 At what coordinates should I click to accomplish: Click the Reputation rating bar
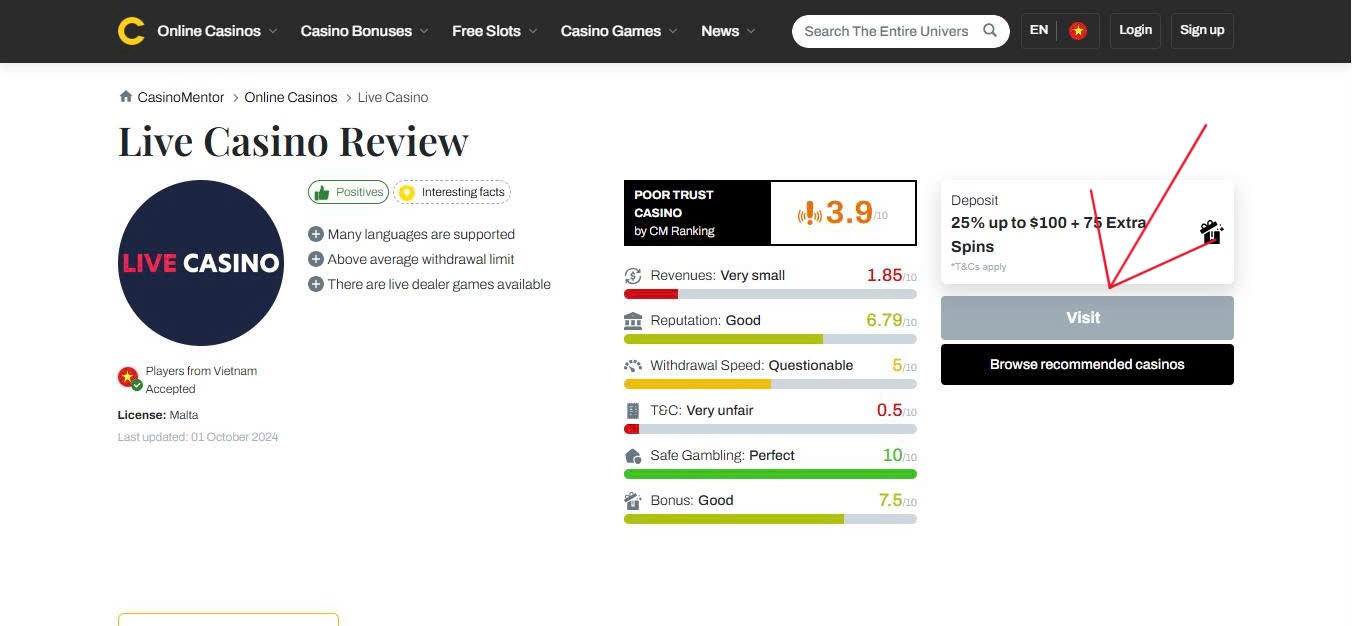770,339
